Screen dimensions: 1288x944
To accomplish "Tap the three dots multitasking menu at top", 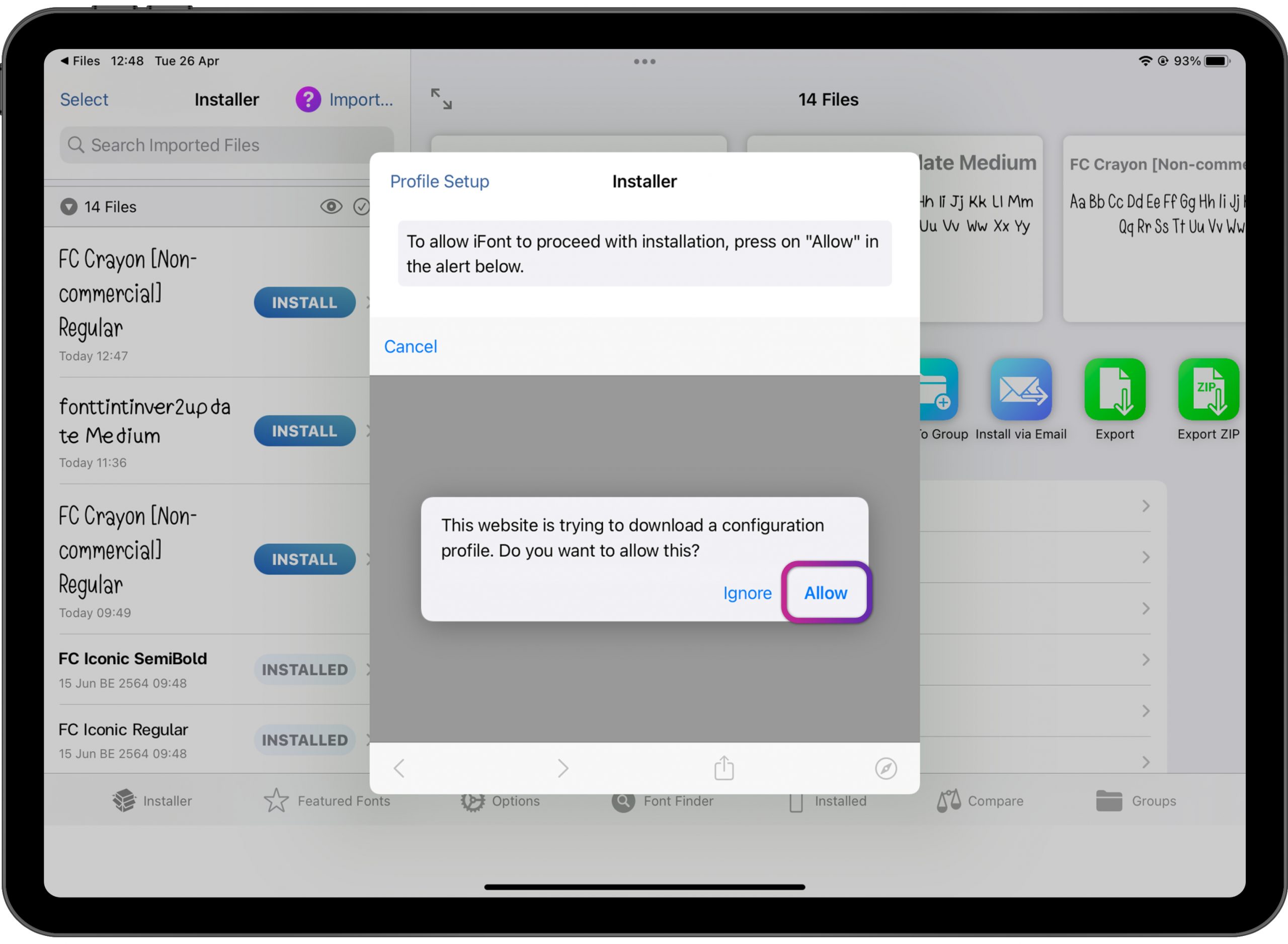I will (x=645, y=61).
